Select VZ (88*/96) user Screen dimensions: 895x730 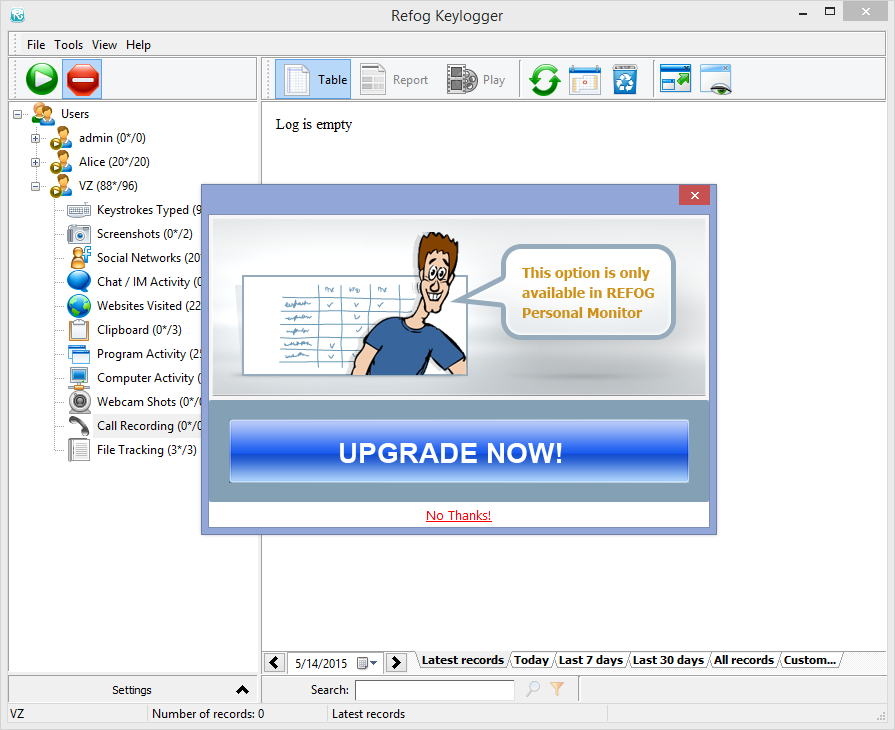[x=108, y=186]
